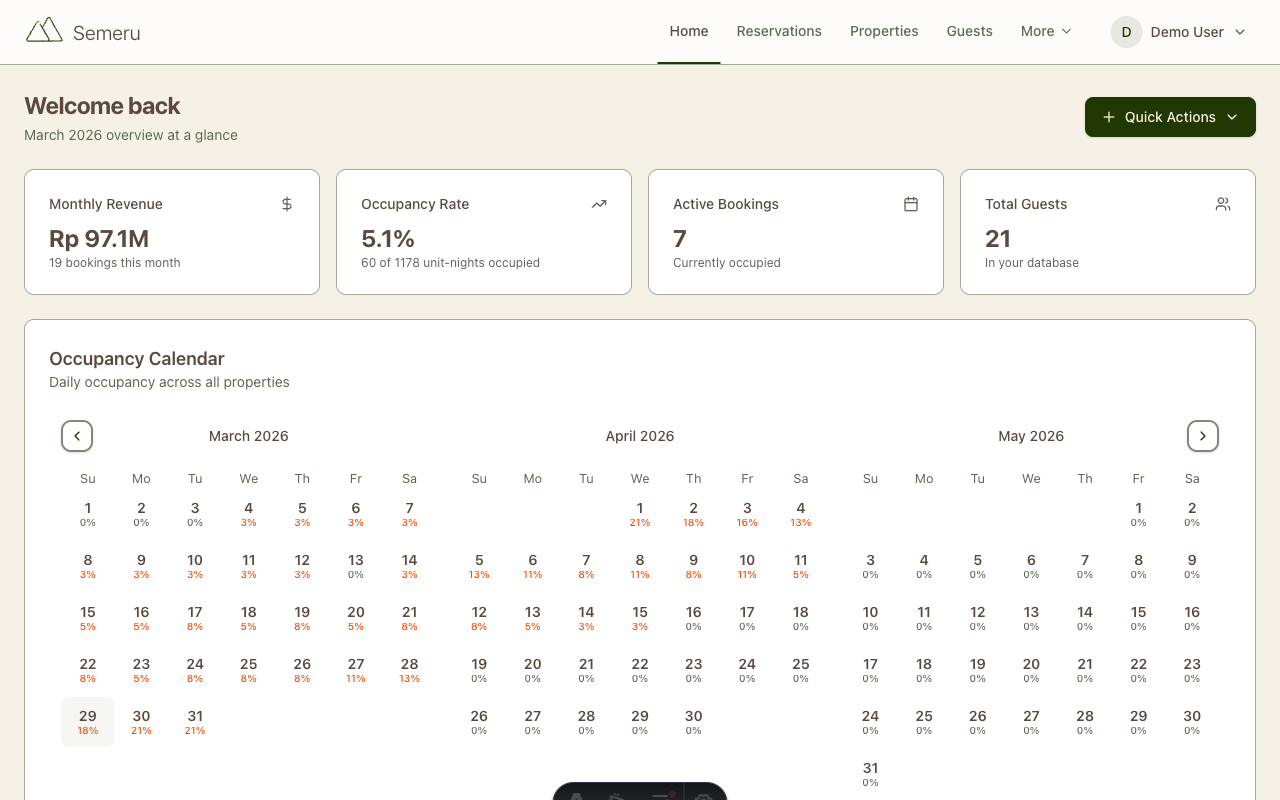Click April 1 at 21% occupancy
The height and width of the screenshot is (800, 1280).
click(640, 514)
